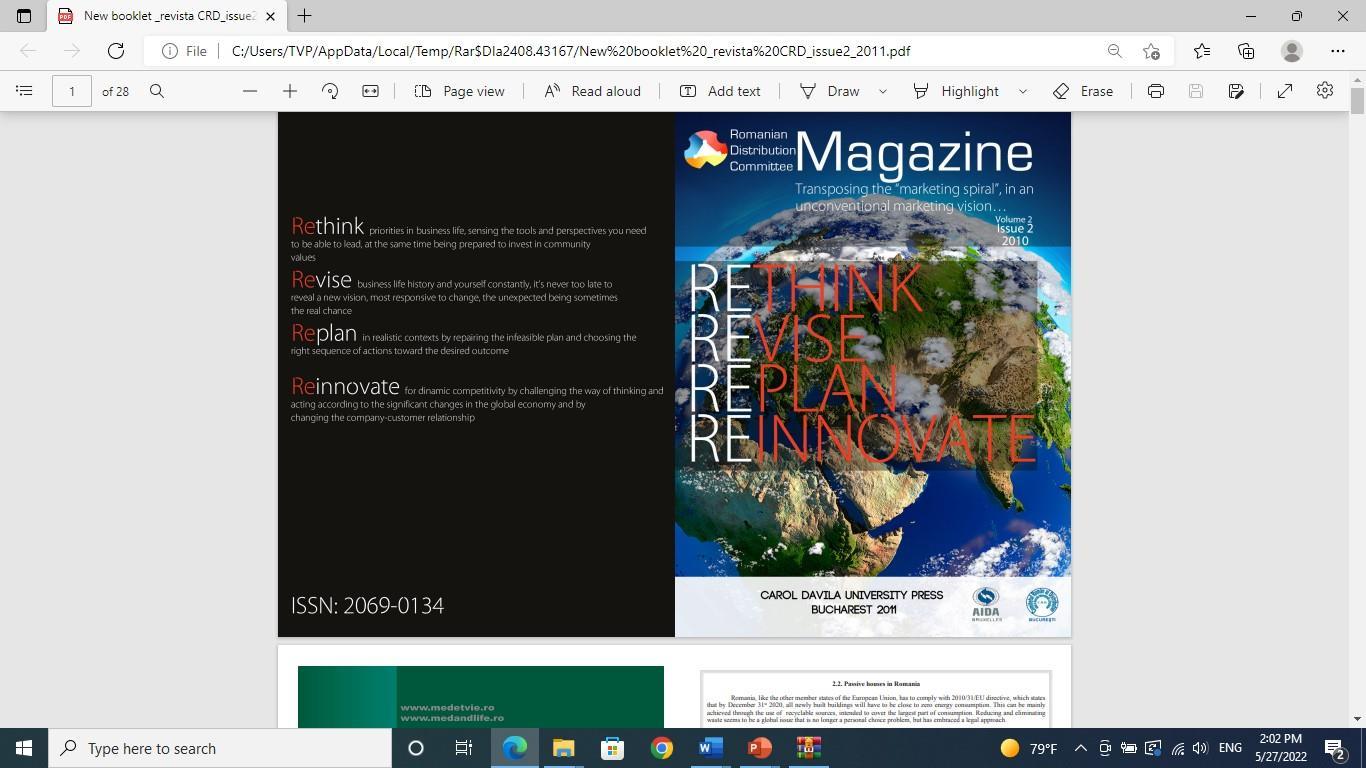The width and height of the screenshot is (1366, 768).
Task: Click the Magazine title on the cover
Action: [914, 152]
